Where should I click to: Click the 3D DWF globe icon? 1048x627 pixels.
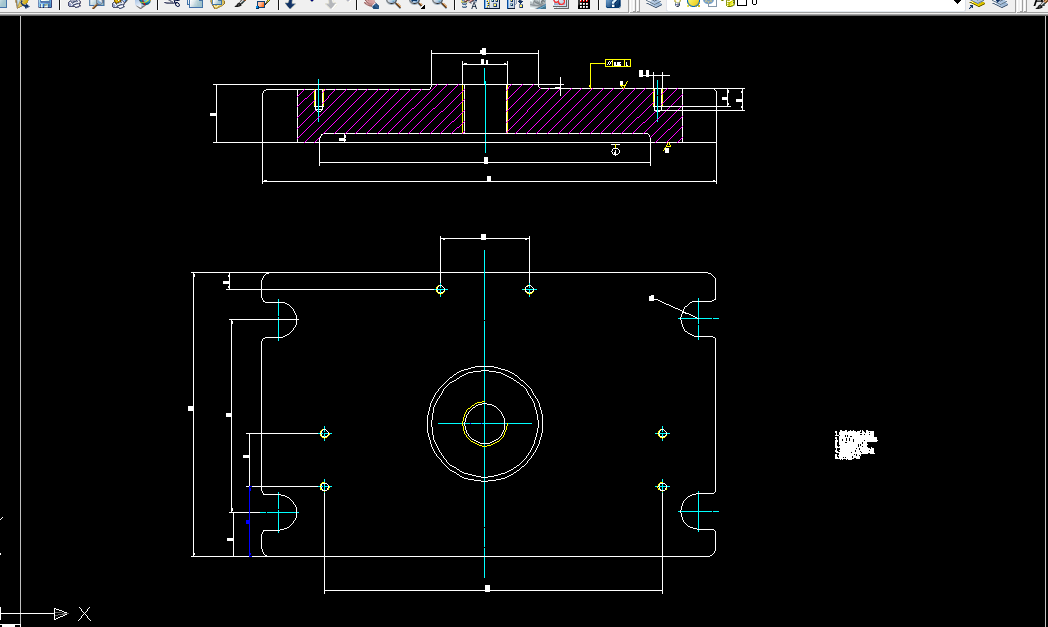(x=142, y=3)
